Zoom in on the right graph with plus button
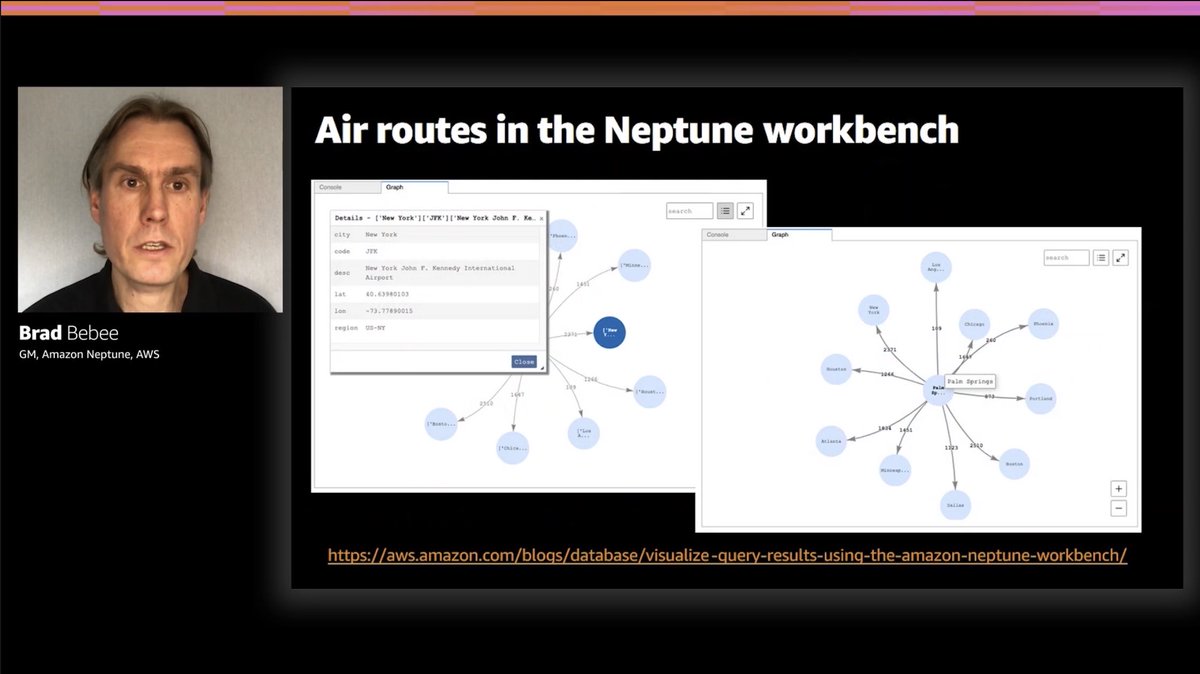The image size is (1200, 674). (x=1117, y=488)
